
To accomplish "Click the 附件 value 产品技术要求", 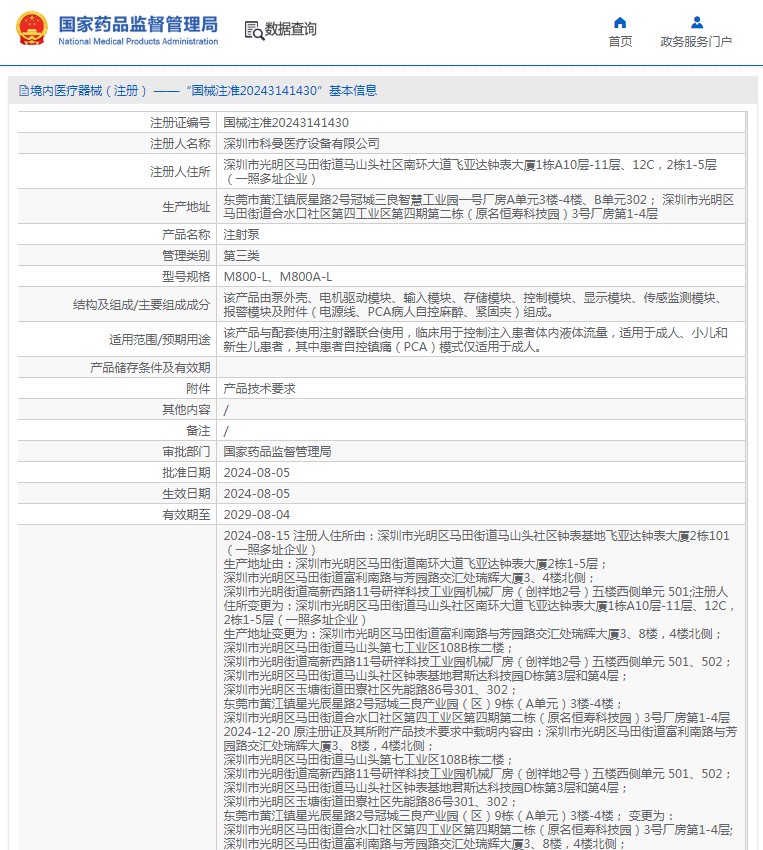I will (258, 388).
